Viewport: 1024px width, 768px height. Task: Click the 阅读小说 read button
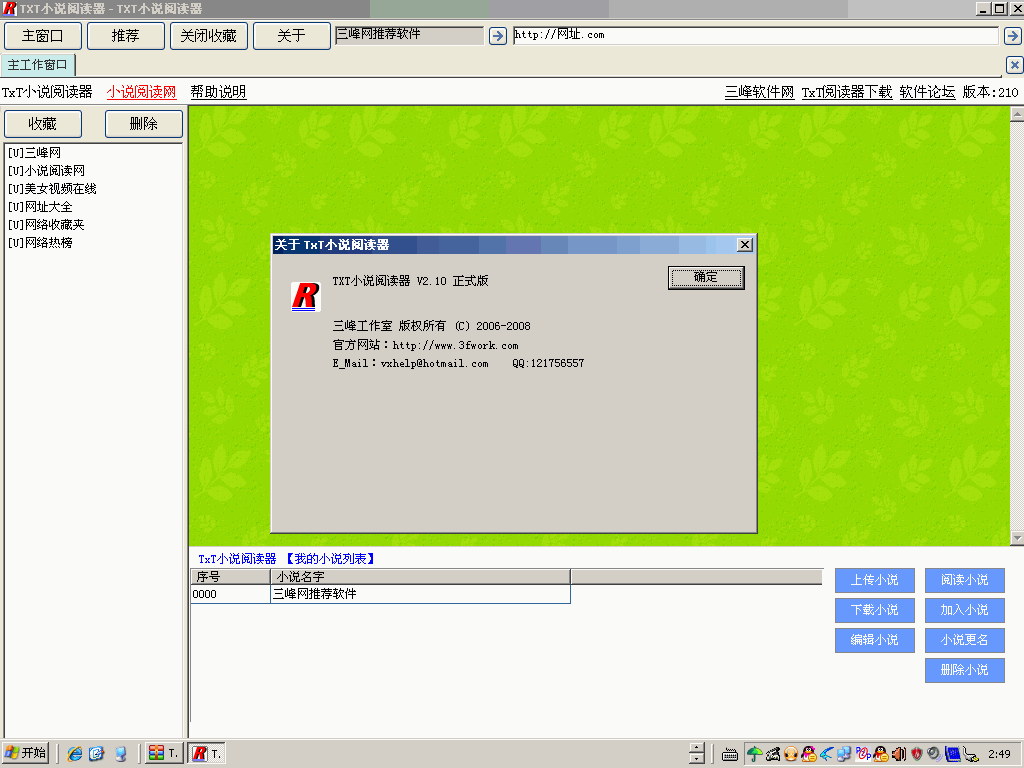(964, 580)
